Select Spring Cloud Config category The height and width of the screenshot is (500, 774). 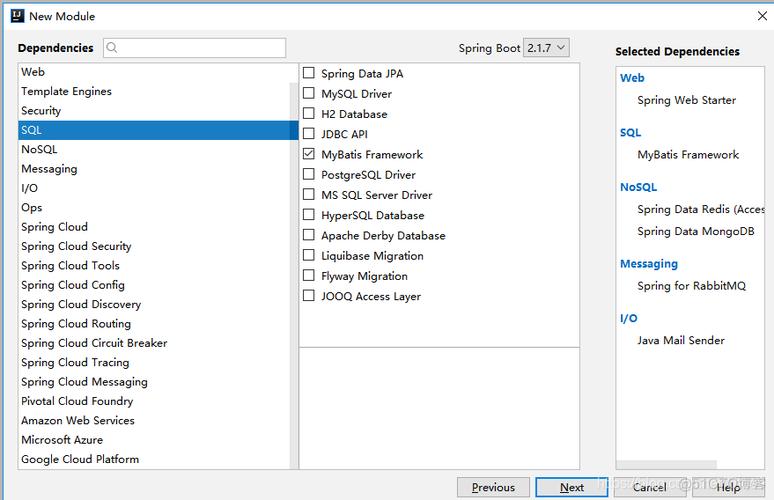(154, 285)
